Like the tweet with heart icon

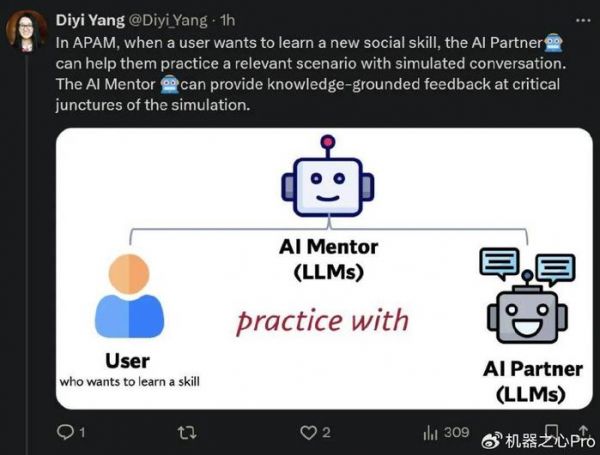click(308, 433)
